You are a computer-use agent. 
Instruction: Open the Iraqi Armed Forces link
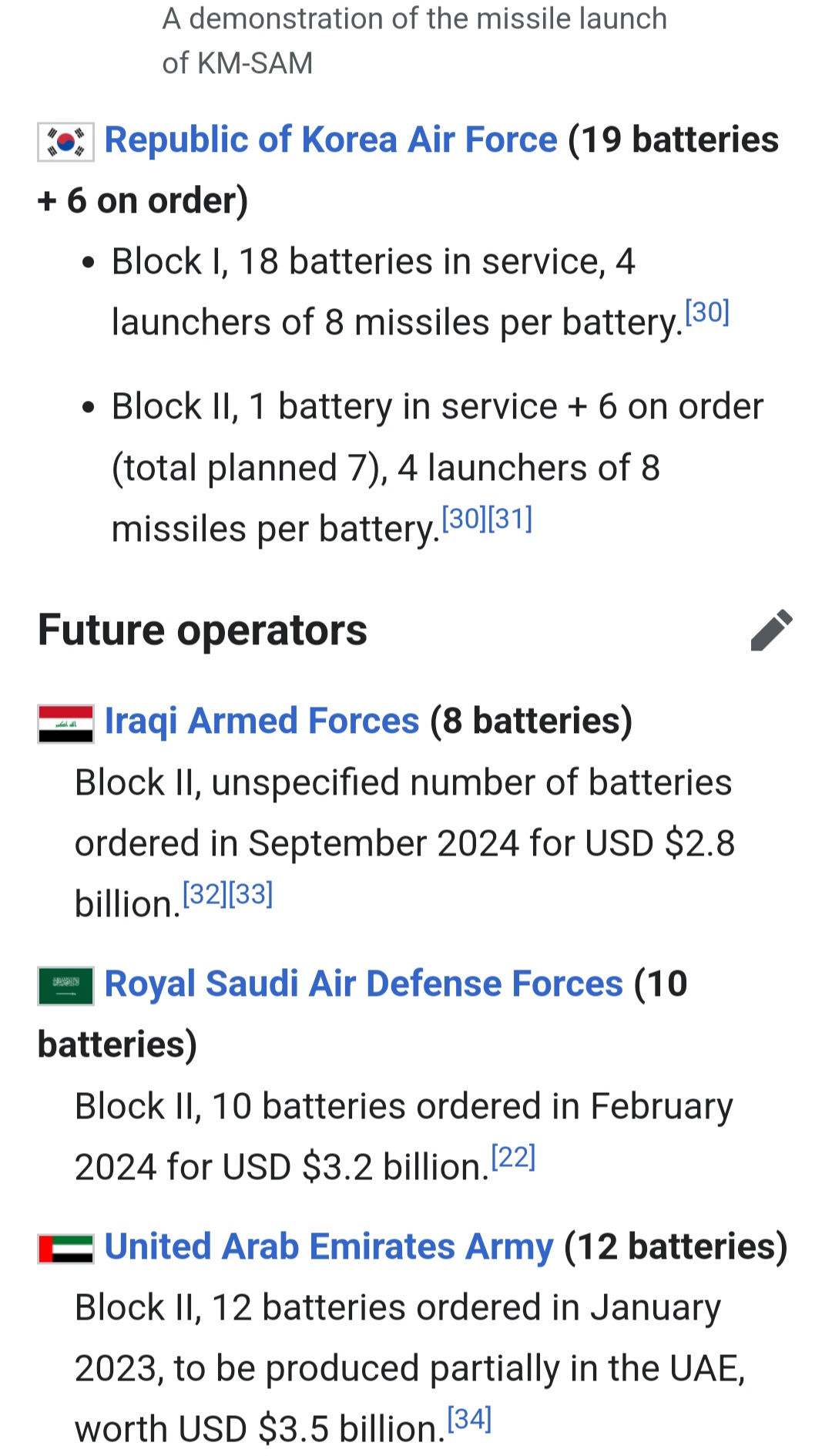coord(262,721)
